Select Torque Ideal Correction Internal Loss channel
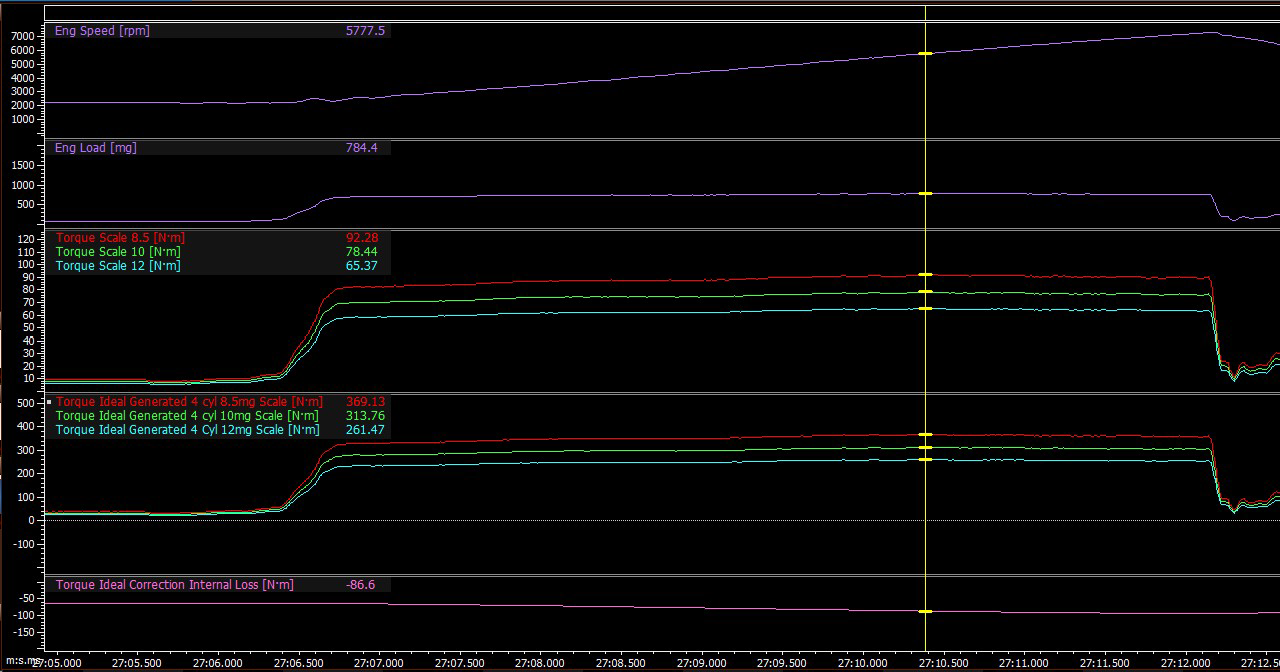1280x672 pixels. tap(175, 585)
